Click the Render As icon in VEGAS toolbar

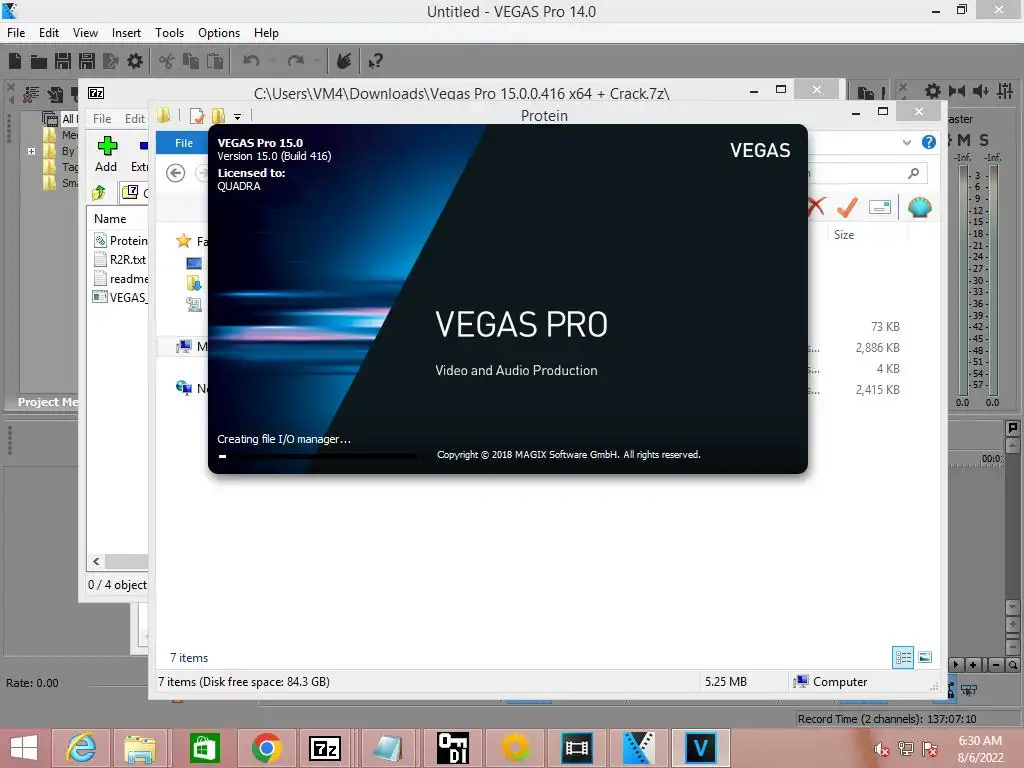[110, 61]
